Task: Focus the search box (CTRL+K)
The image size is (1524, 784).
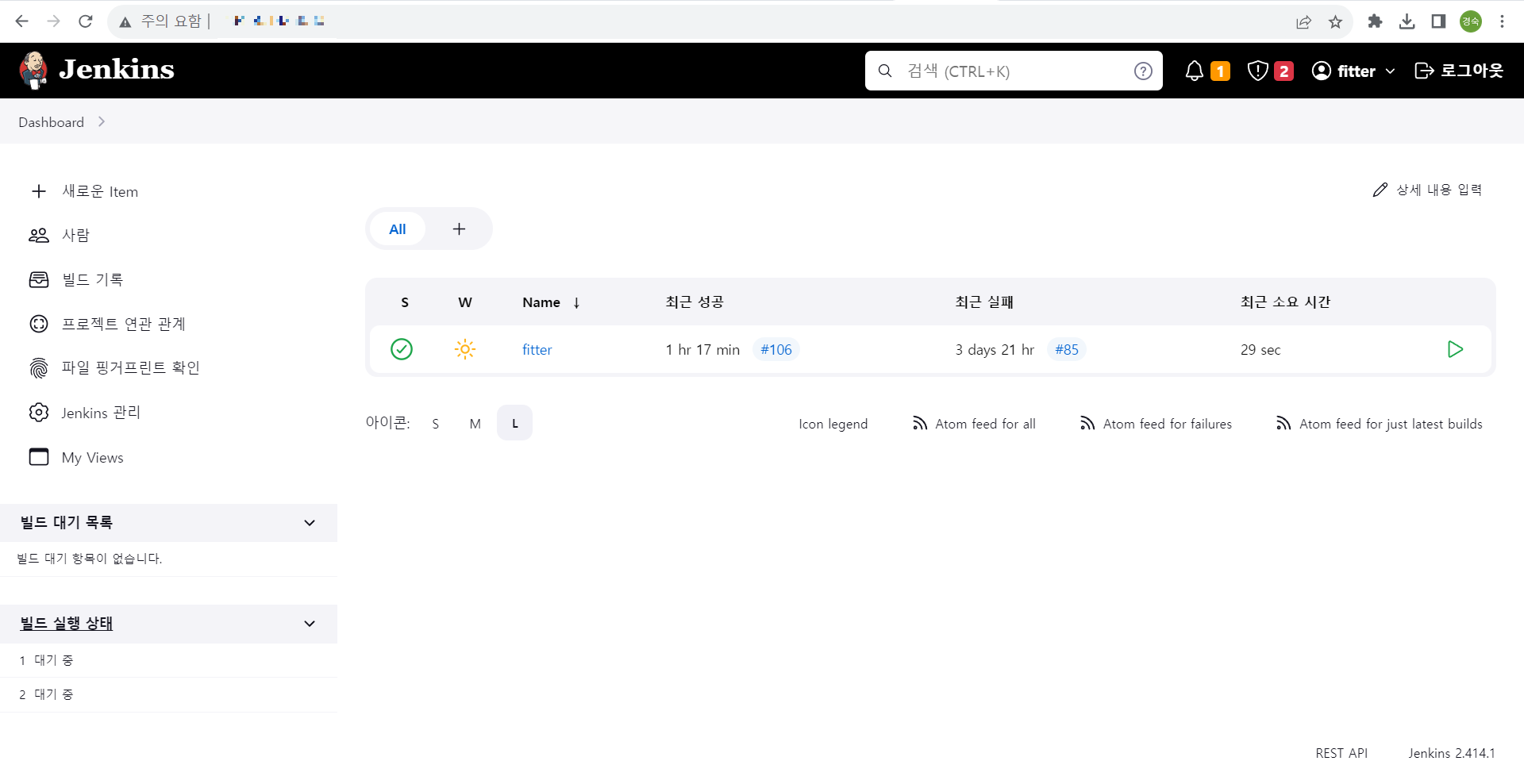Action: [1013, 71]
